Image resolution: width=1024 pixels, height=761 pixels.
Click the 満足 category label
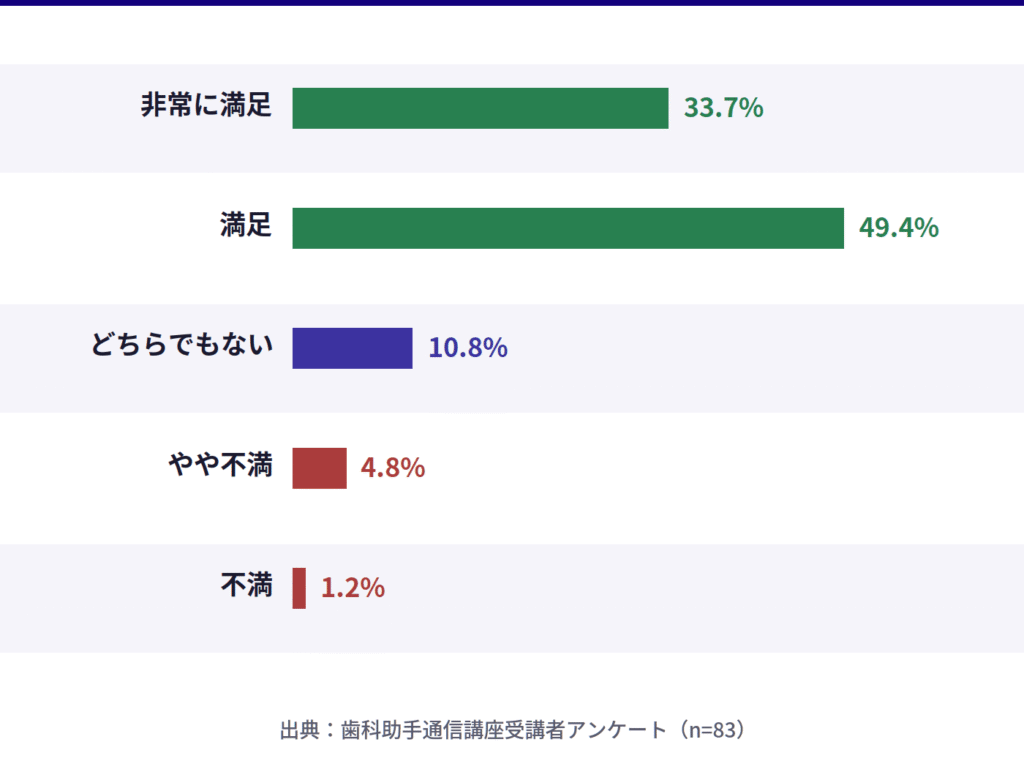click(x=246, y=227)
